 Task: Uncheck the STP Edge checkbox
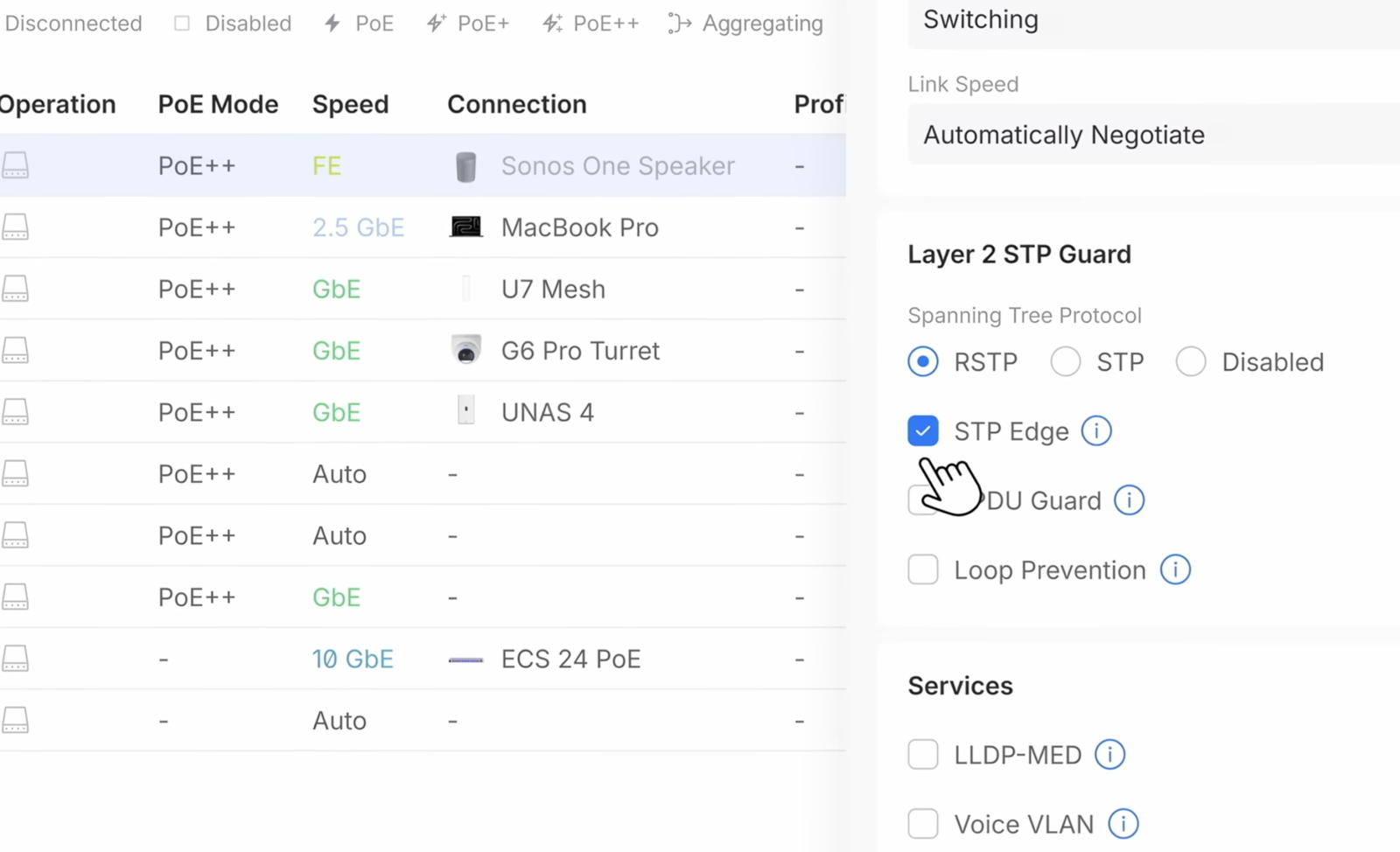[x=922, y=430]
